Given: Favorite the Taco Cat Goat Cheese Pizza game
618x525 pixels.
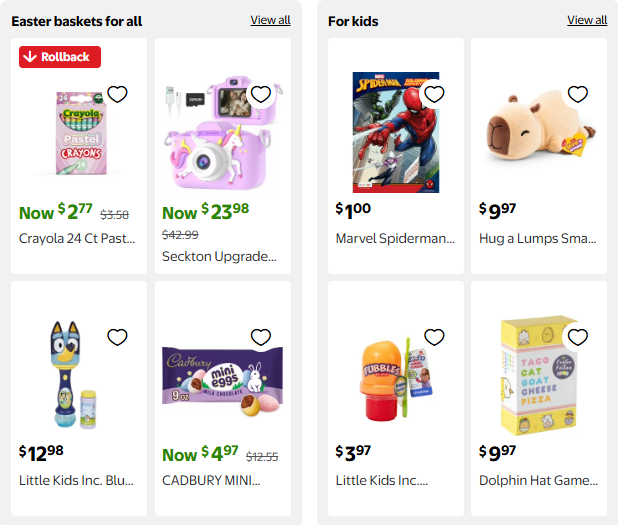Looking at the screenshot, I should coord(577,337).
